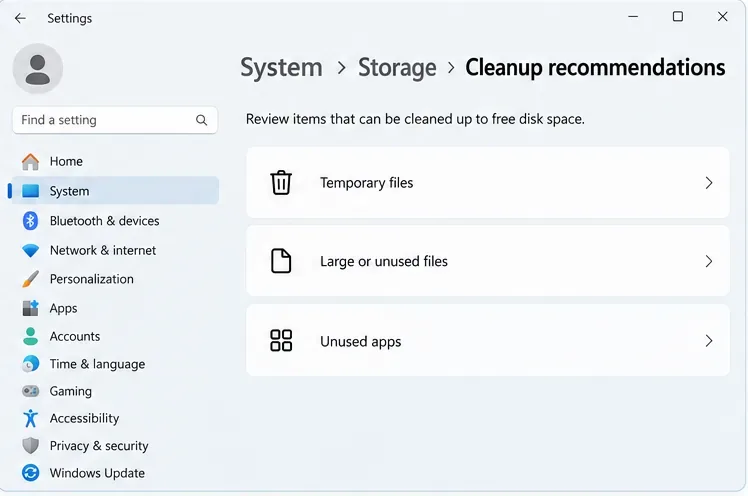The image size is (748, 496).
Task: Click the Time & language globe icon
Action: click(31, 364)
